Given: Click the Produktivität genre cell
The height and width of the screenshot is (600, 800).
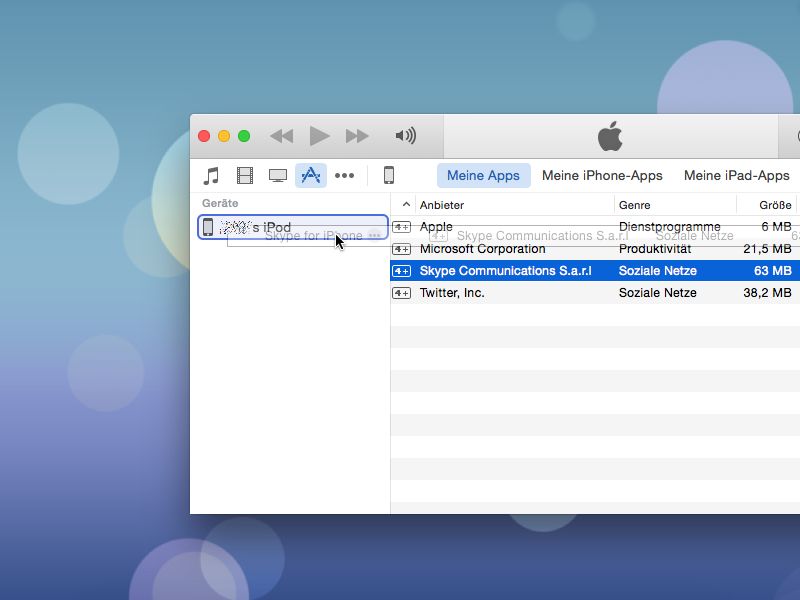Looking at the screenshot, I should [655, 249].
